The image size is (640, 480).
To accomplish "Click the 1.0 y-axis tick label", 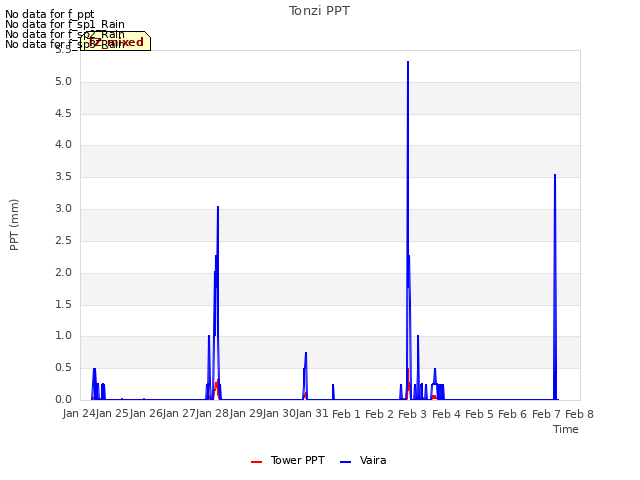I will click(x=63, y=336).
